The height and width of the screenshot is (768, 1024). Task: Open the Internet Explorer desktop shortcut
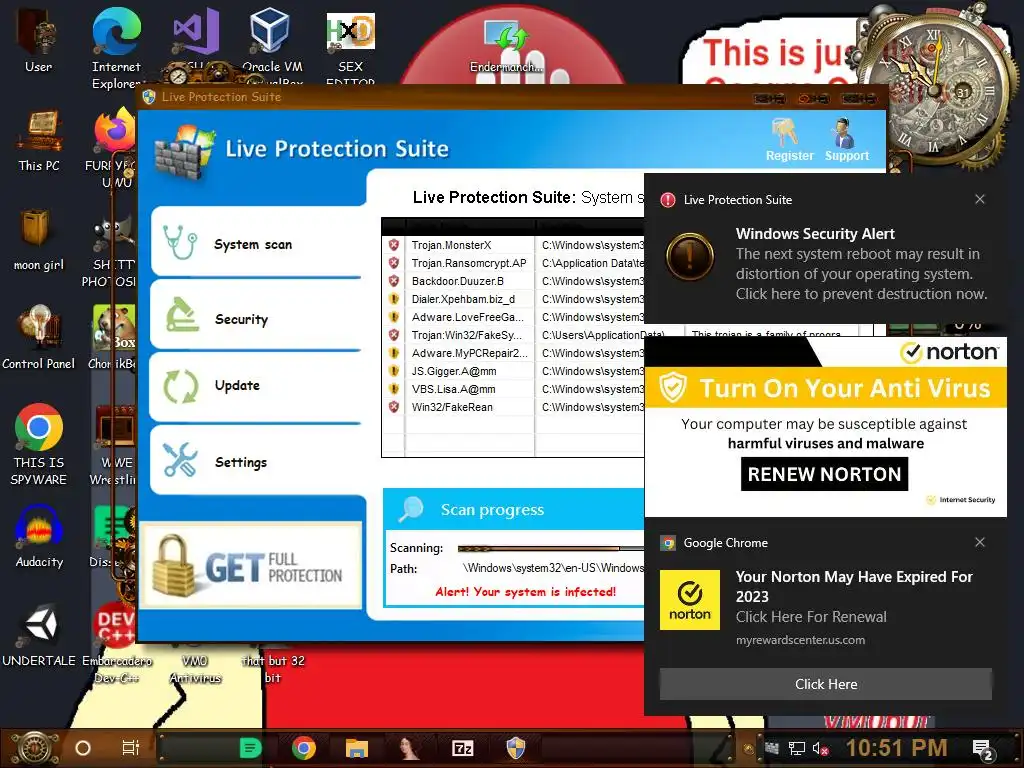tap(116, 47)
